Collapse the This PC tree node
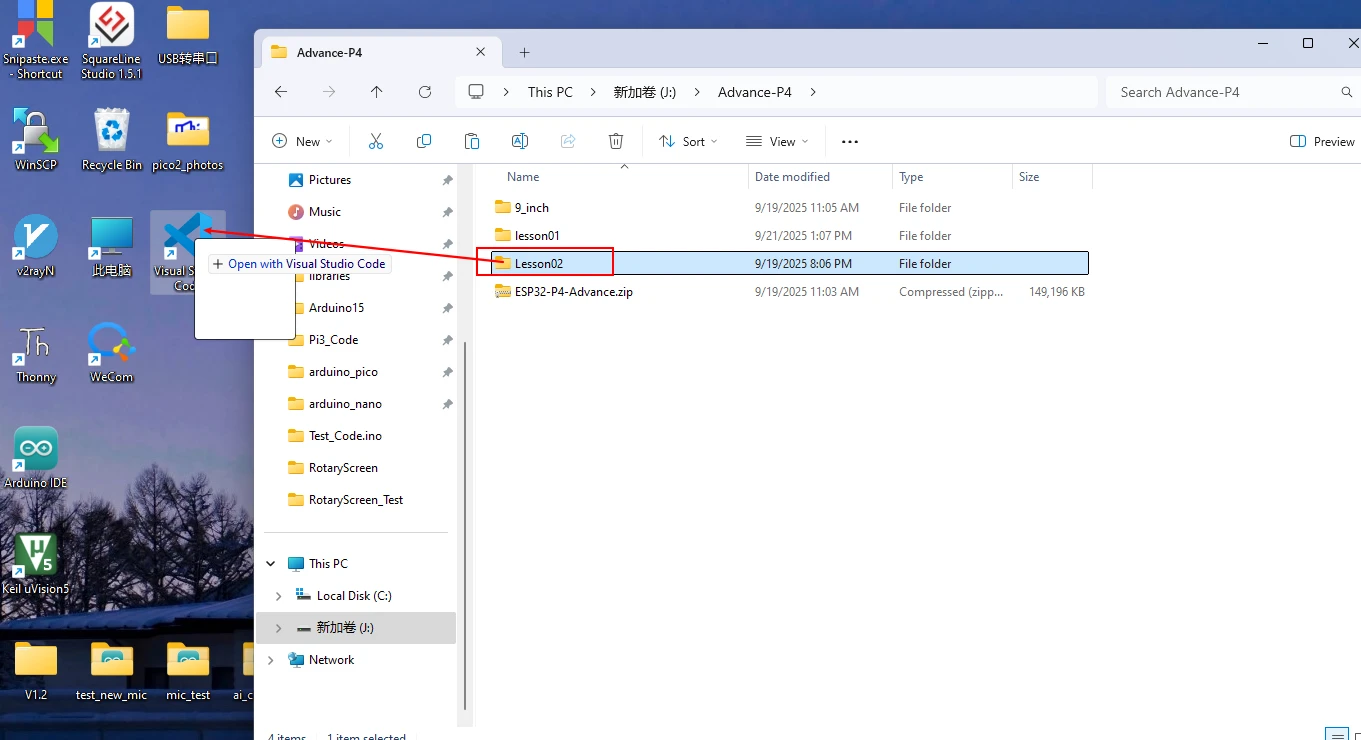Screen dimensions: 1361x740 coord(271,564)
